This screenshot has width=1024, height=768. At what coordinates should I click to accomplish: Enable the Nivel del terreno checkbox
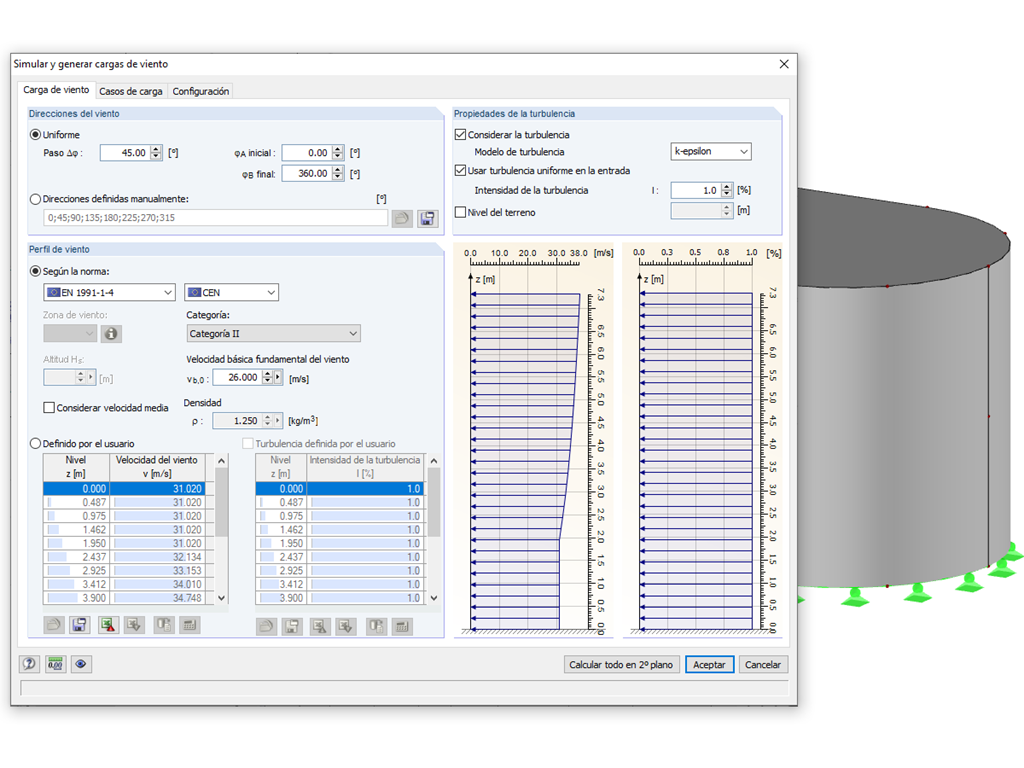coord(460,210)
